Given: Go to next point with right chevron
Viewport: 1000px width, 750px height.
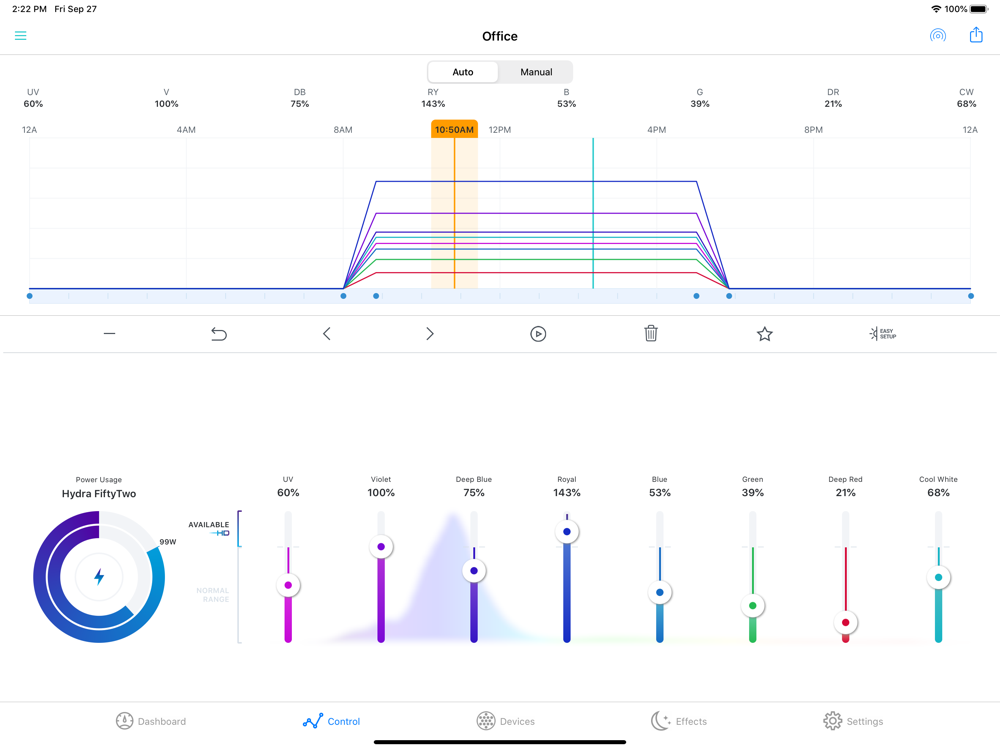Looking at the screenshot, I should tap(430, 334).
